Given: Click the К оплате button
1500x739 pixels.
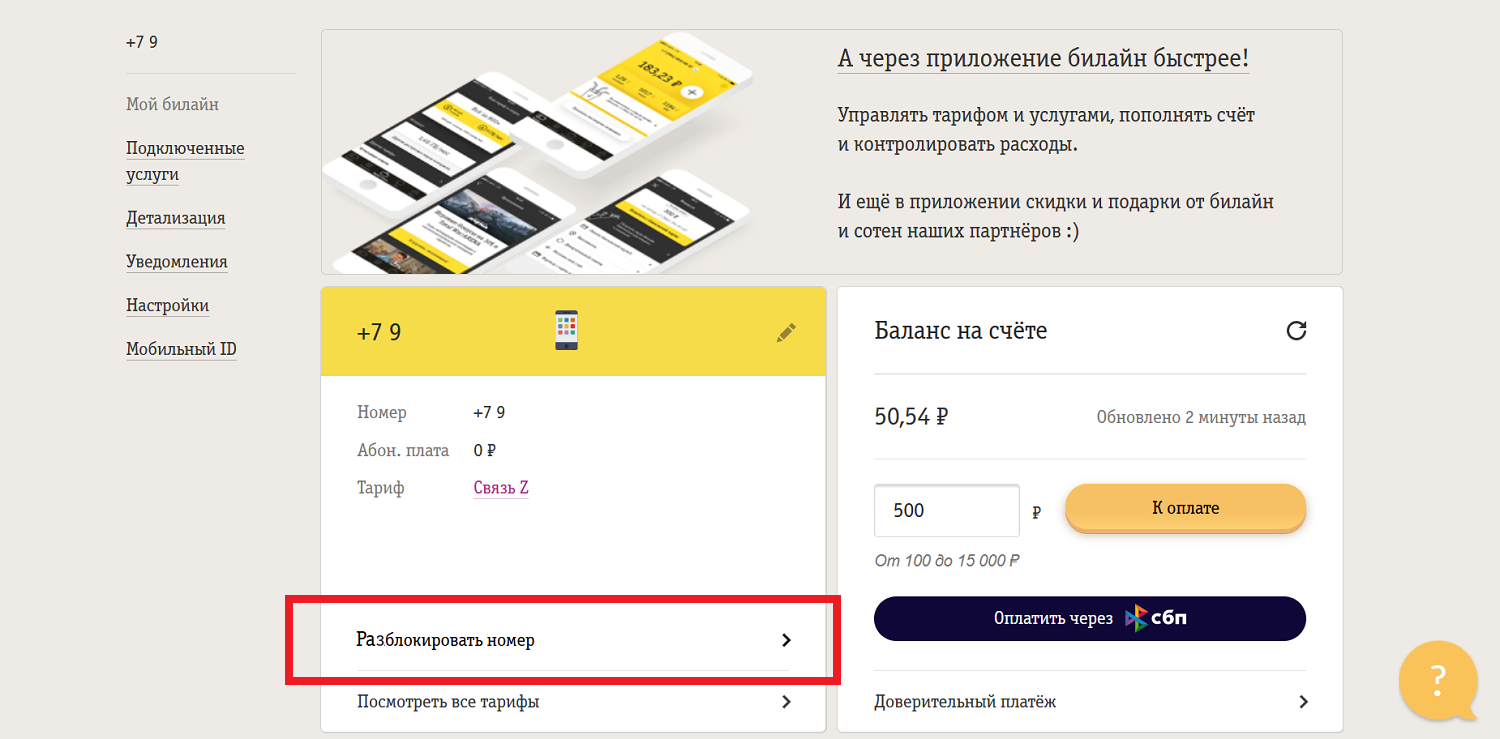Looking at the screenshot, I should click(x=1186, y=508).
